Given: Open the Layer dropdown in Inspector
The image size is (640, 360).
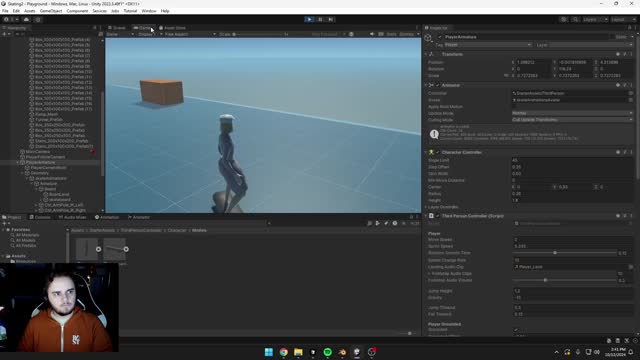Looking at the screenshot, I should pos(591,45).
